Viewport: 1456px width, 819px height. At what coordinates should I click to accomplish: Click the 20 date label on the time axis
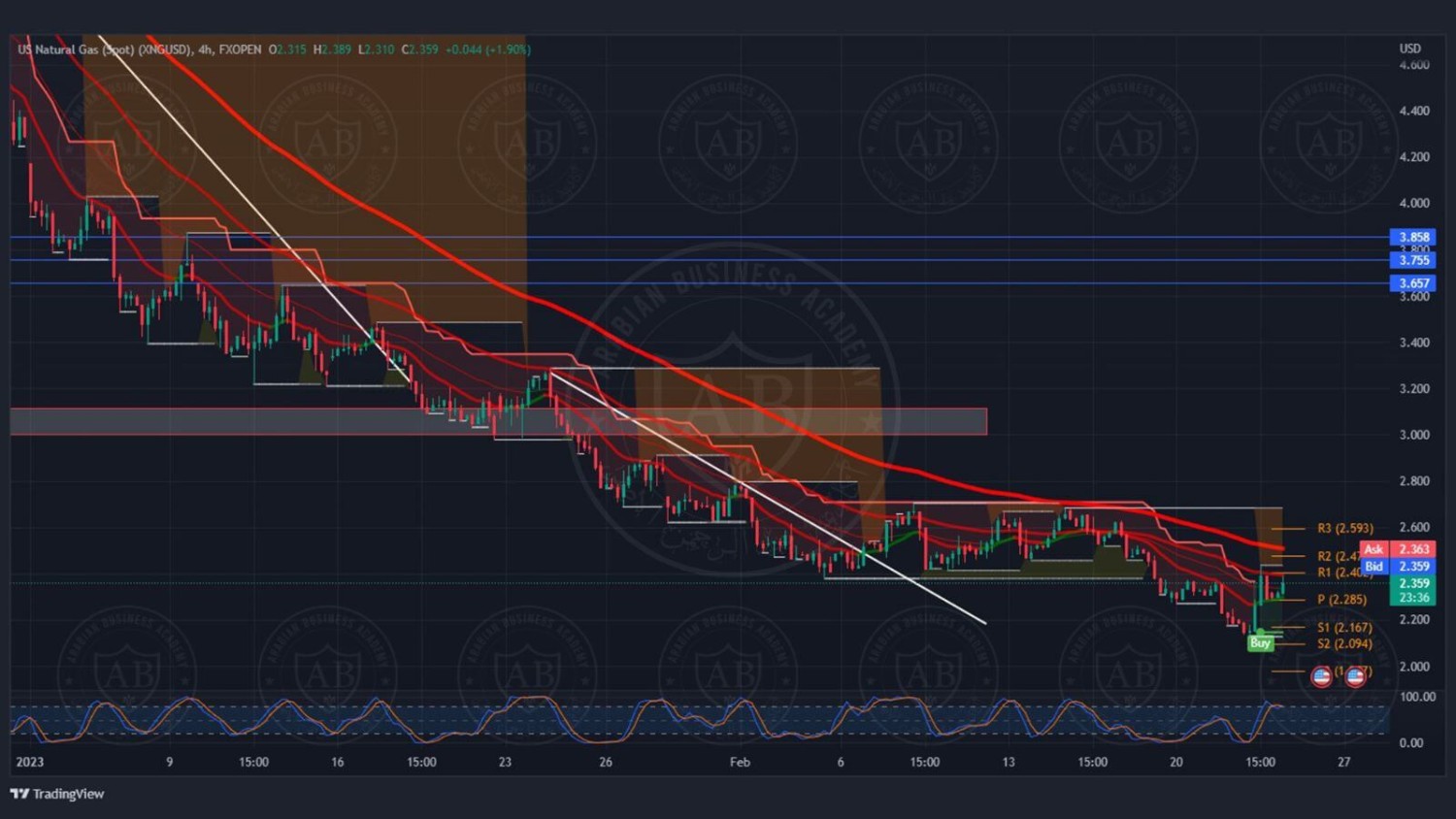[x=1176, y=762]
